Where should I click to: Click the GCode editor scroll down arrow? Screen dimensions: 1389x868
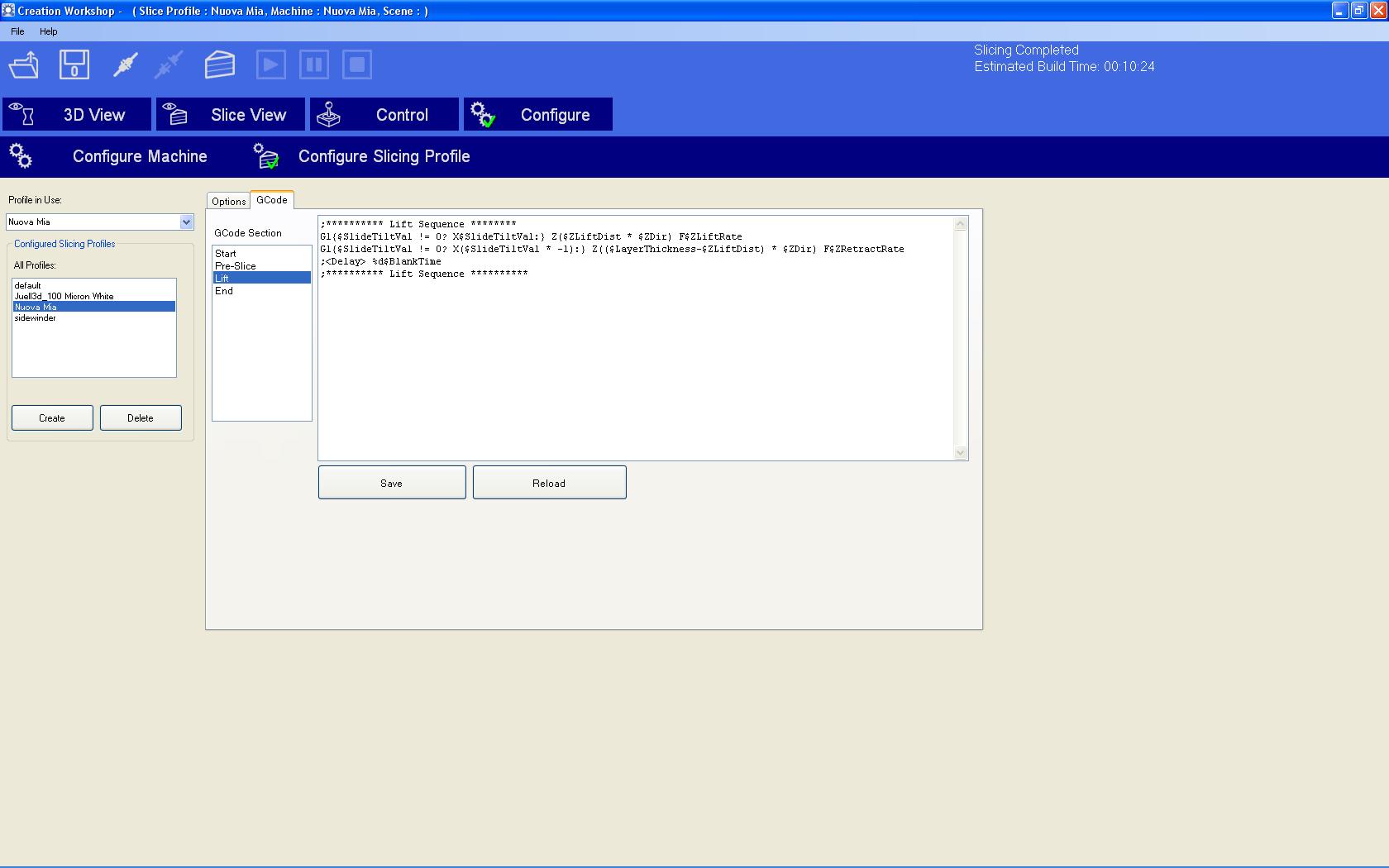click(960, 452)
